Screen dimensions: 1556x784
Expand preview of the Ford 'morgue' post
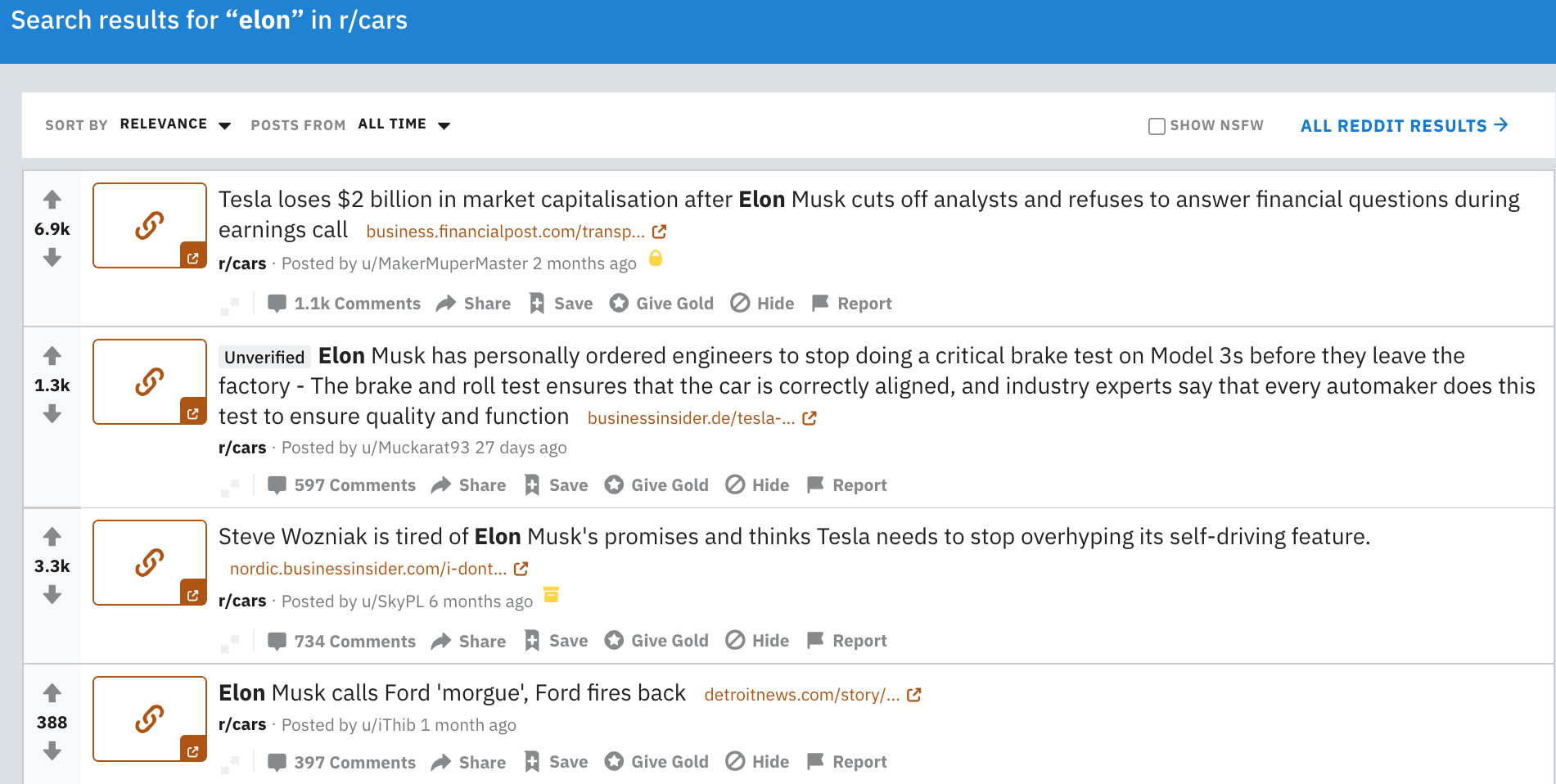pyautogui.click(x=230, y=764)
